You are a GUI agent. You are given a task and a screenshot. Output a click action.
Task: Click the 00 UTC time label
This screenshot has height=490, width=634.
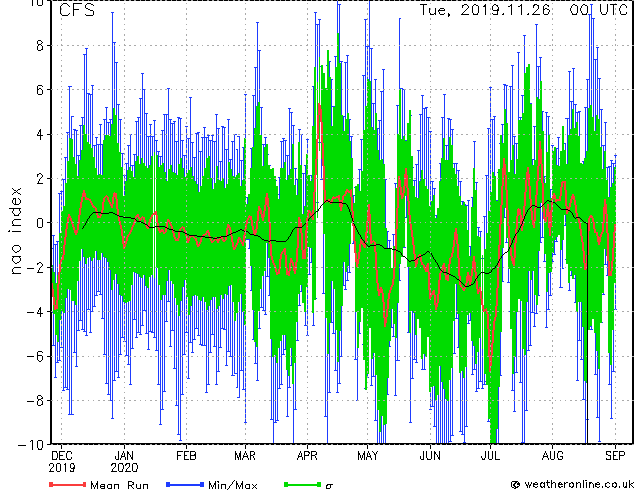(x=598, y=10)
